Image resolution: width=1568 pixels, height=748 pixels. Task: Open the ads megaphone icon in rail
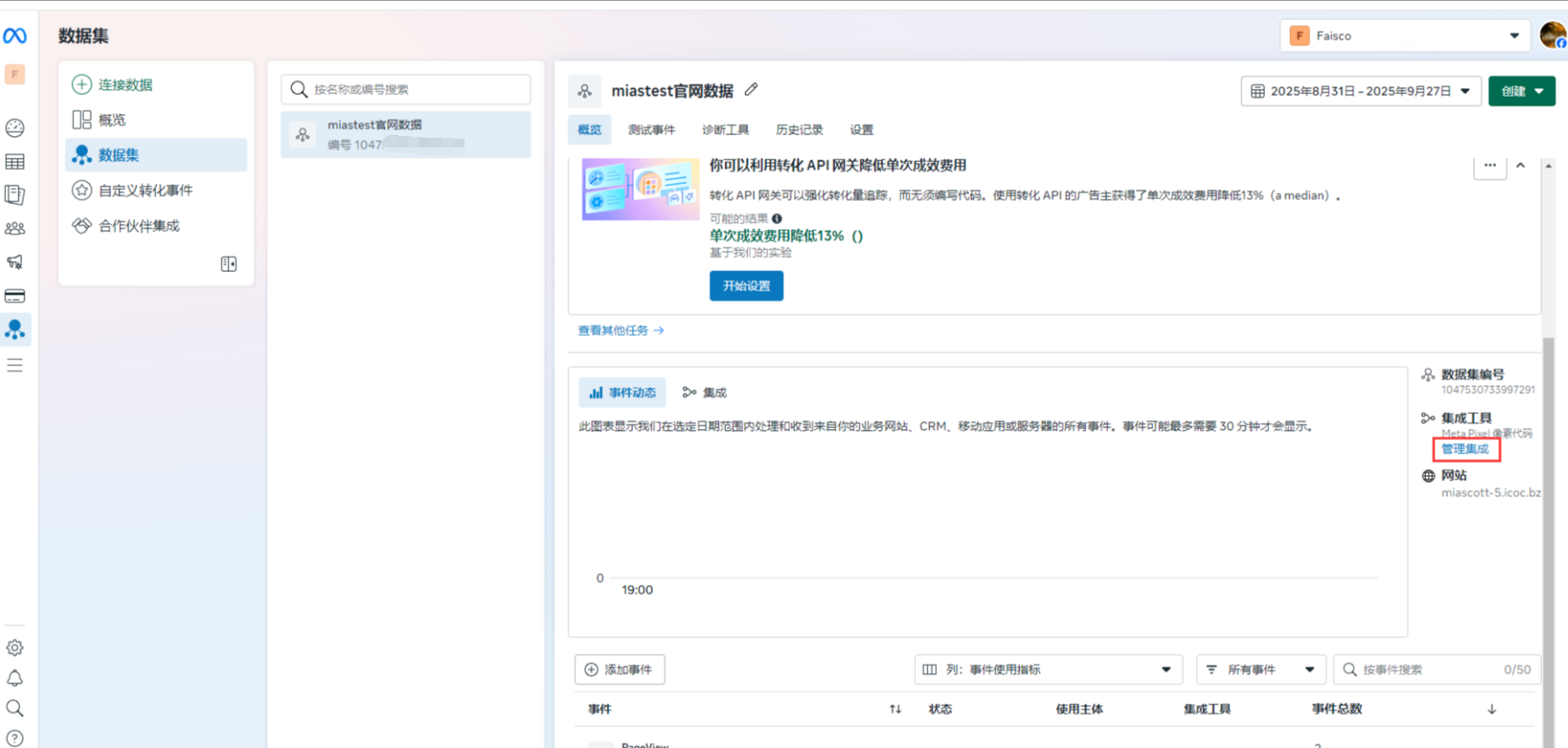click(15, 262)
